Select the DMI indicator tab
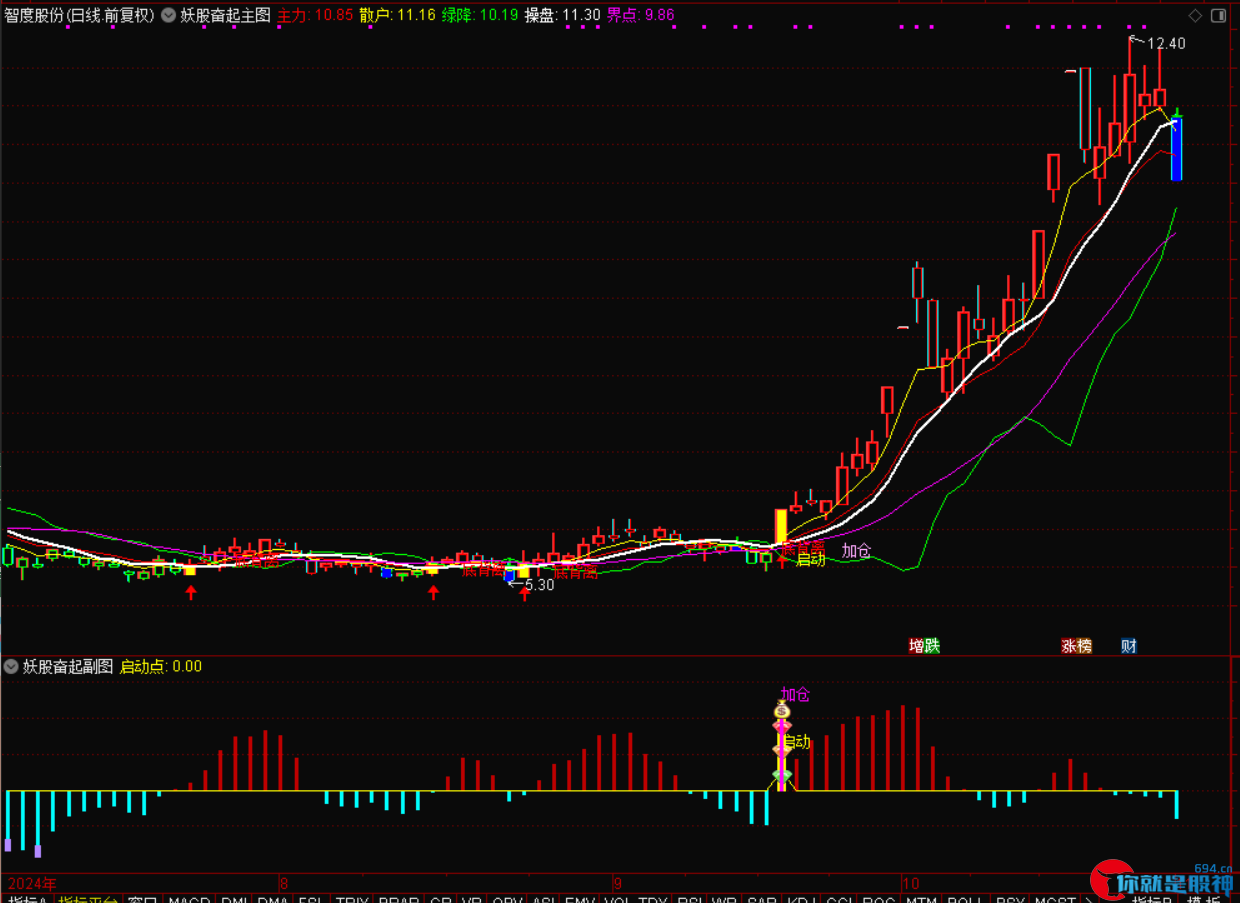Viewport: 1240px width, 903px height. pos(235,899)
